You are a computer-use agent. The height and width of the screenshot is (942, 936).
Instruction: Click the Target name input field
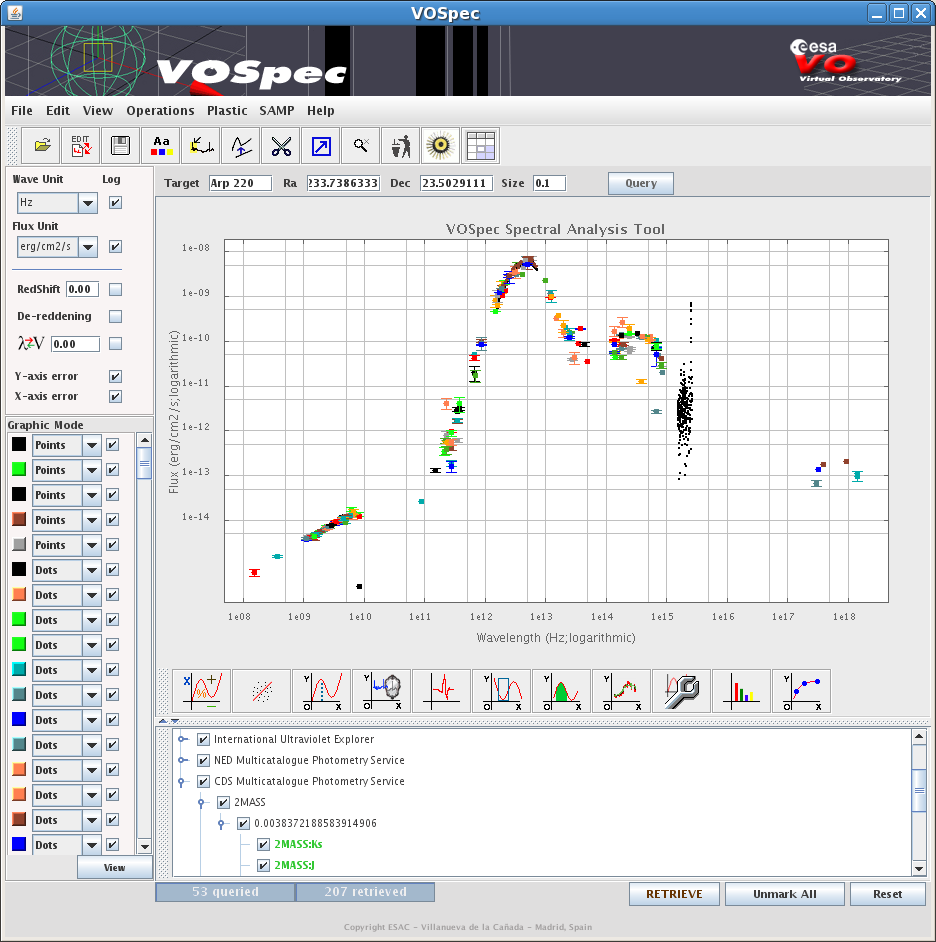[240, 183]
